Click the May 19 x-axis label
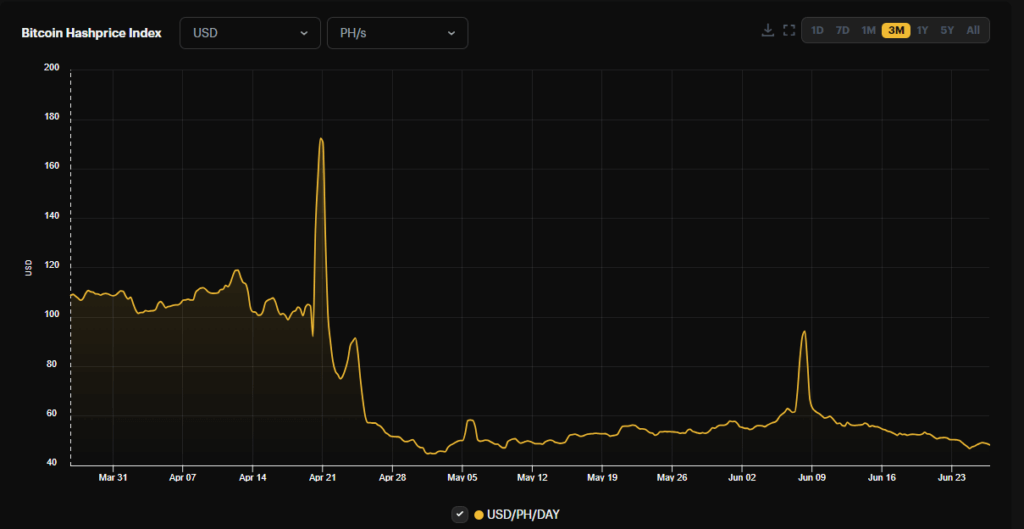Viewport: 1024px width, 529px height. tap(602, 477)
